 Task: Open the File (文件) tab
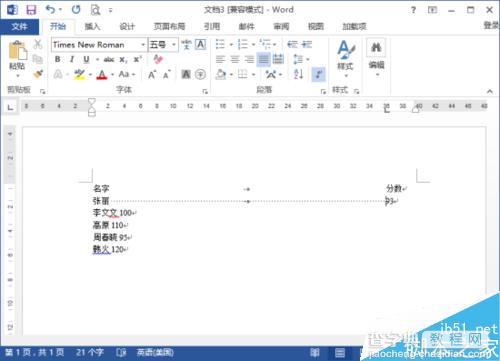coord(19,26)
